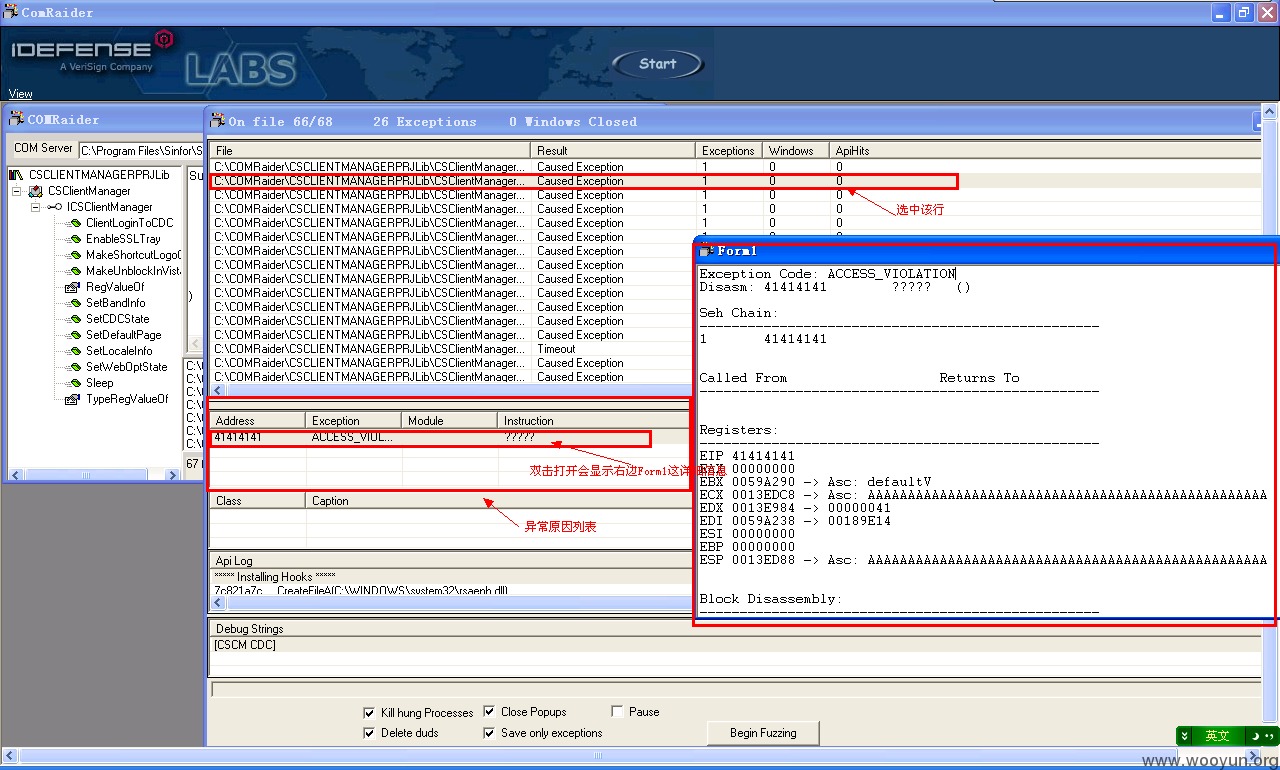The image size is (1280, 770).
Task: Click the SetCDCState method icon
Action: point(73,319)
